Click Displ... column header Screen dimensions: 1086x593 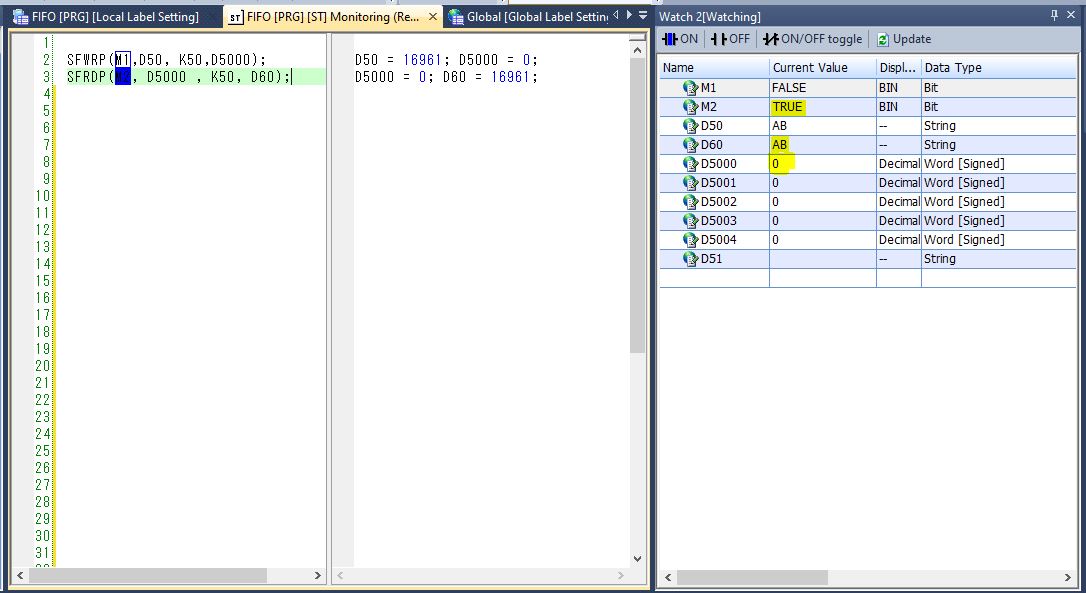pos(898,68)
